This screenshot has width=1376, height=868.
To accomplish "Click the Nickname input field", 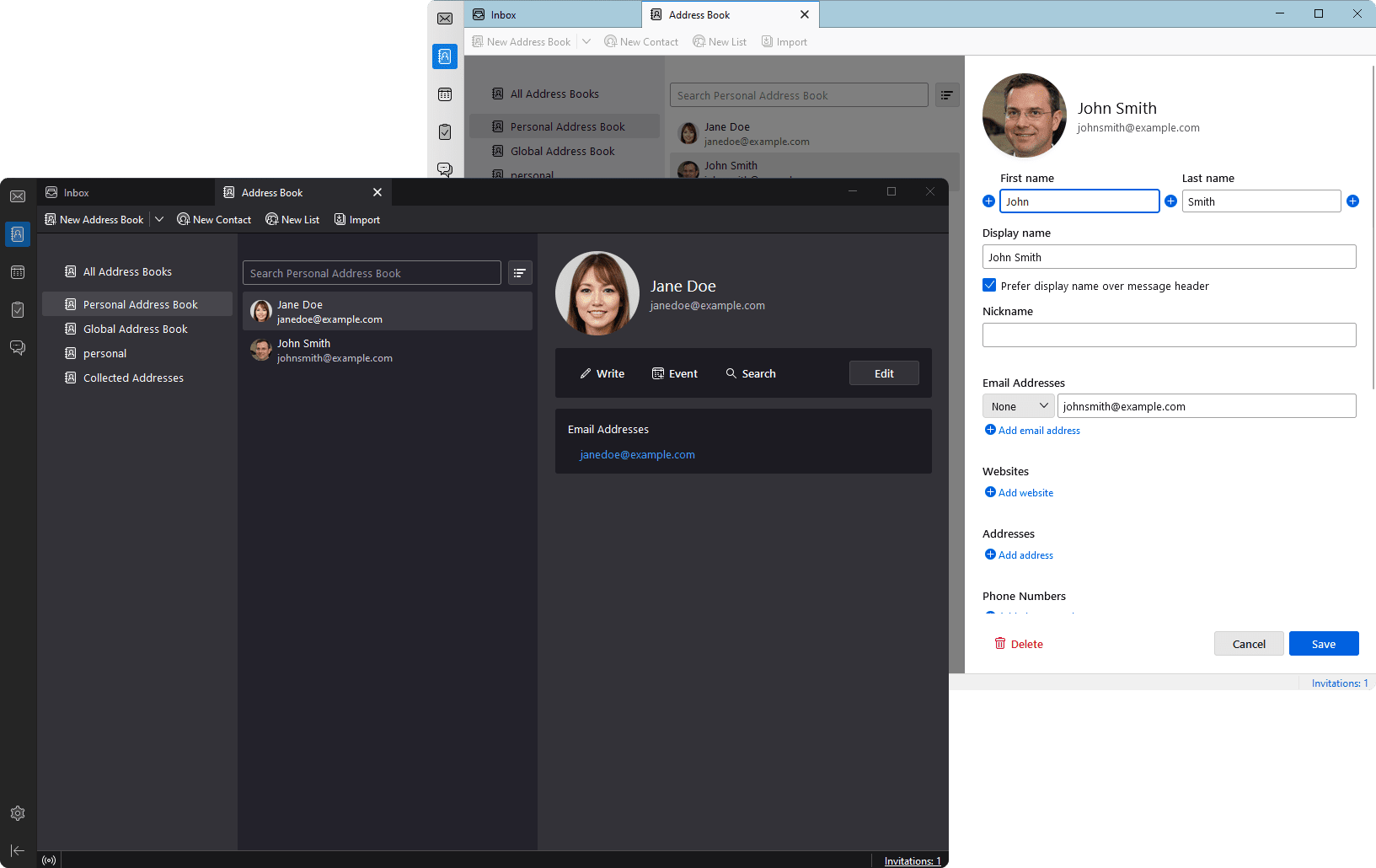I will point(1169,335).
